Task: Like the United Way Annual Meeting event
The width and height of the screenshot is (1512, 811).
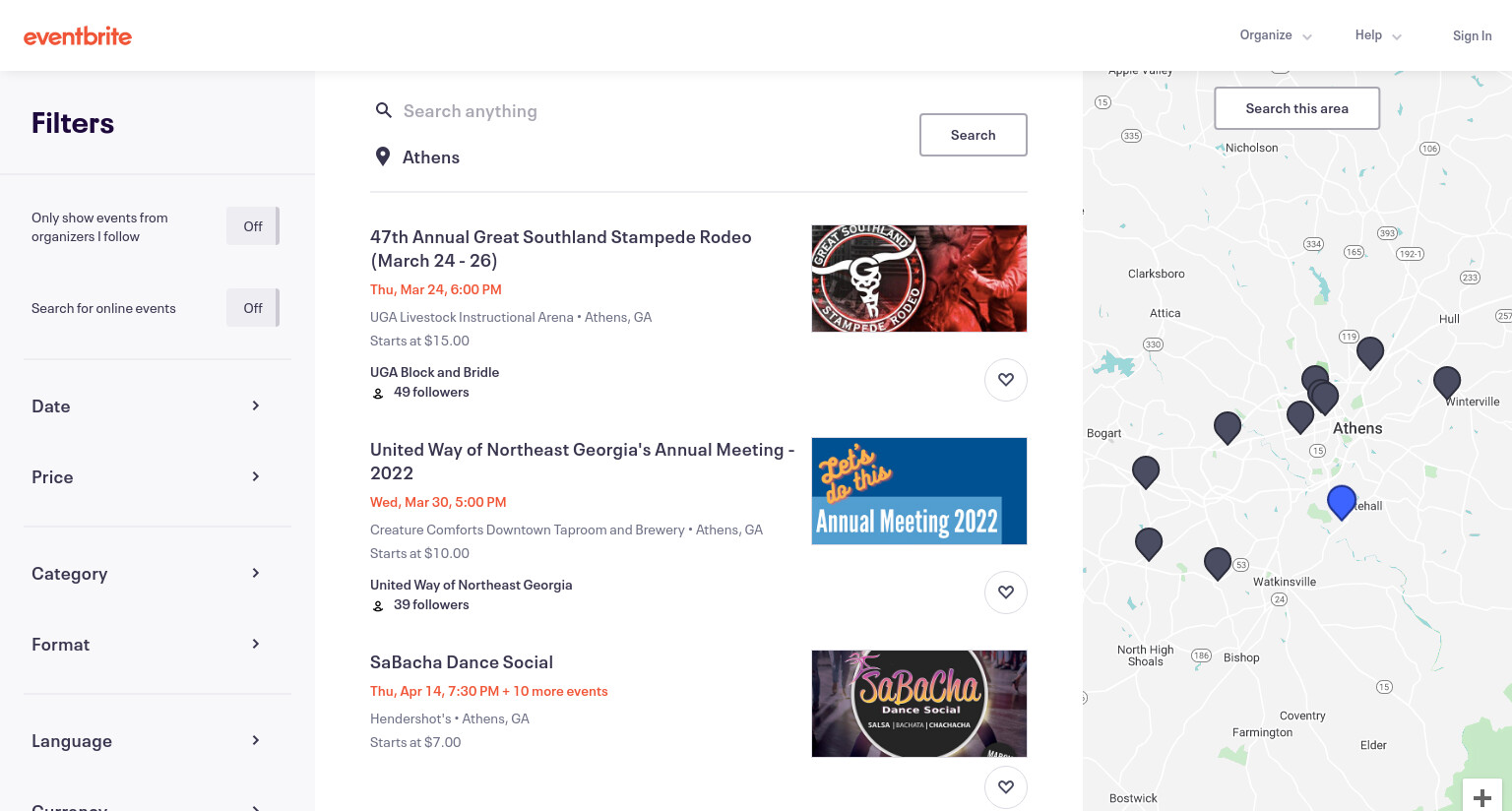Action: pos(1006,593)
